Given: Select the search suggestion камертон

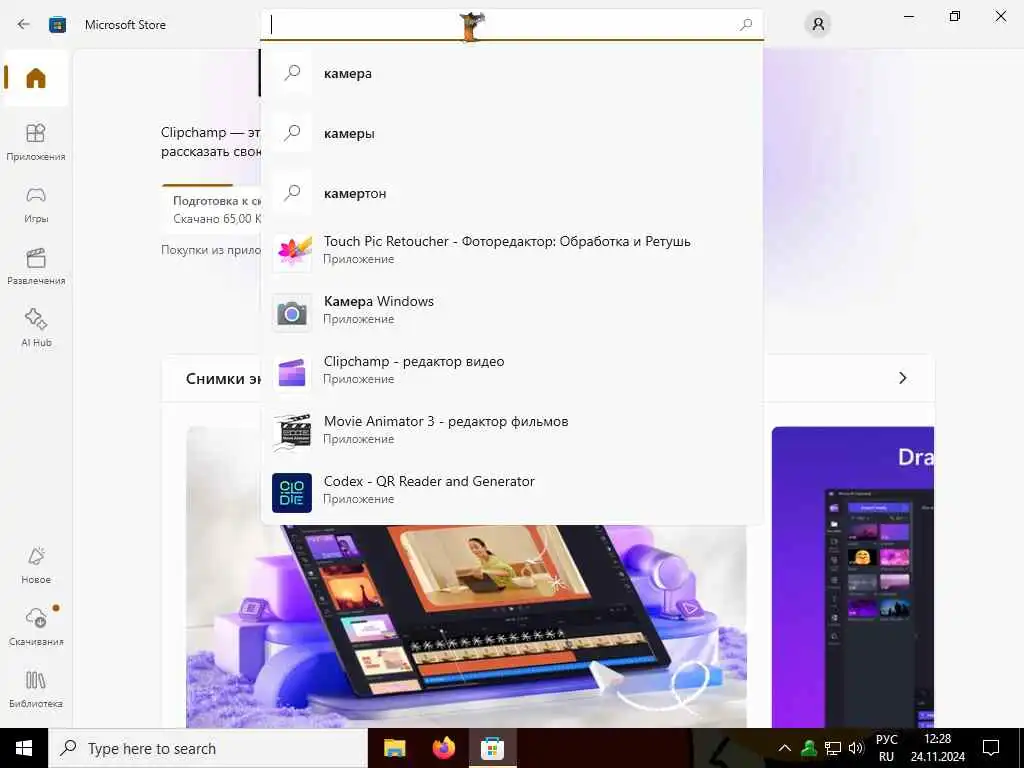Looking at the screenshot, I should tap(511, 193).
